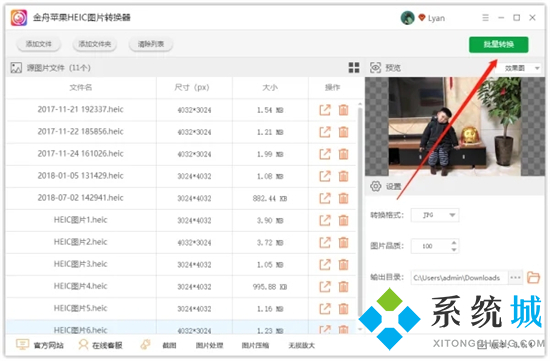Viewport: 550px width, 361px height.
Task: Open export icon in HEIC图片5.heic row
Action: coord(325,309)
